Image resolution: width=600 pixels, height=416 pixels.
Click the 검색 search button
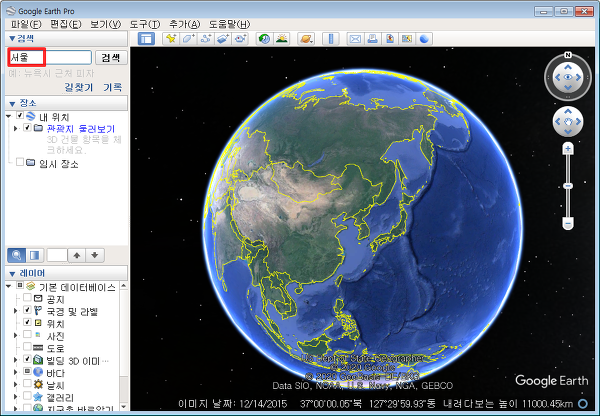point(111,58)
